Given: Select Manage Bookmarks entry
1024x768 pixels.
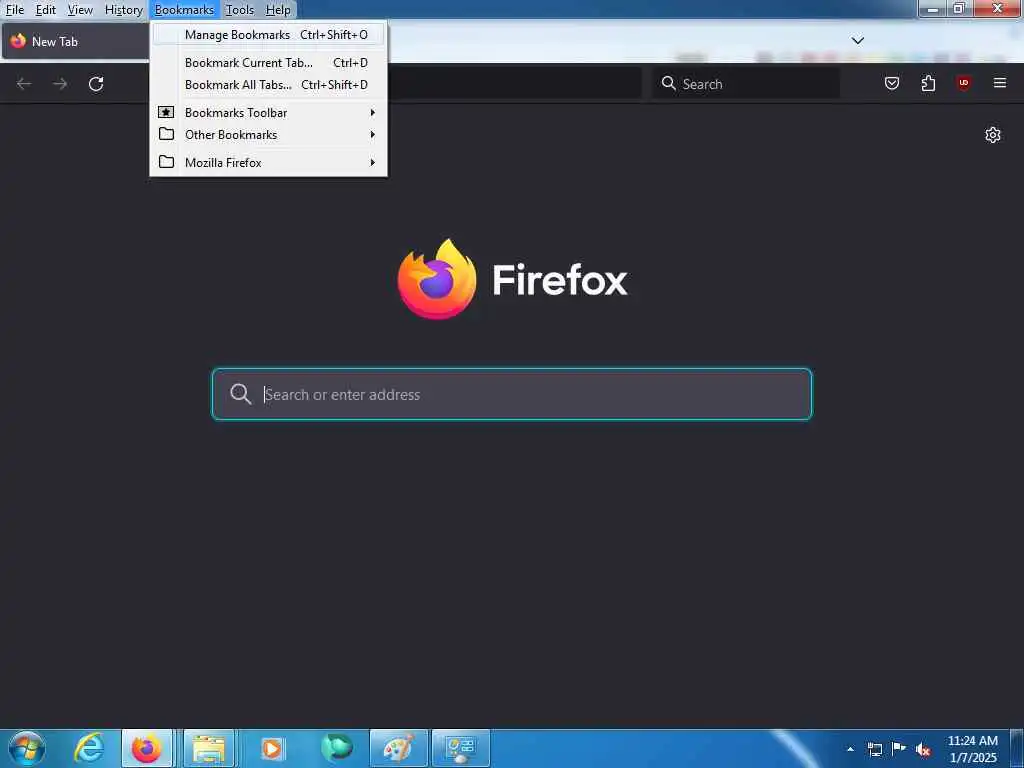Looking at the screenshot, I should tap(268, 35).
